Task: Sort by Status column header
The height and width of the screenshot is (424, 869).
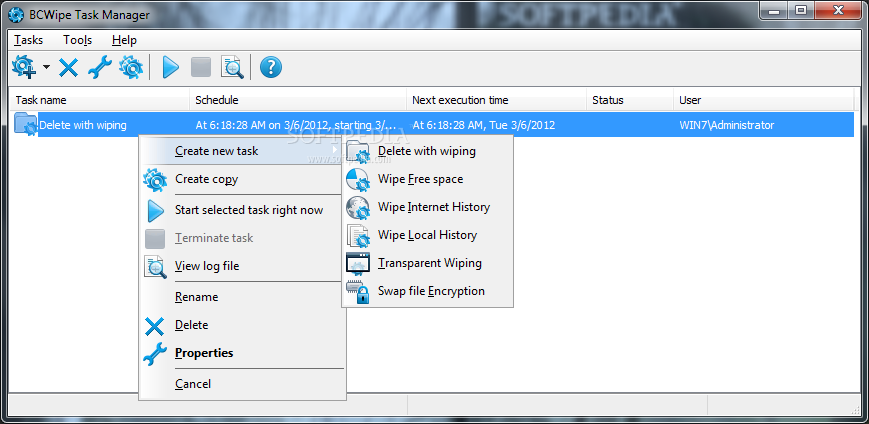Action: pos(630,100)
